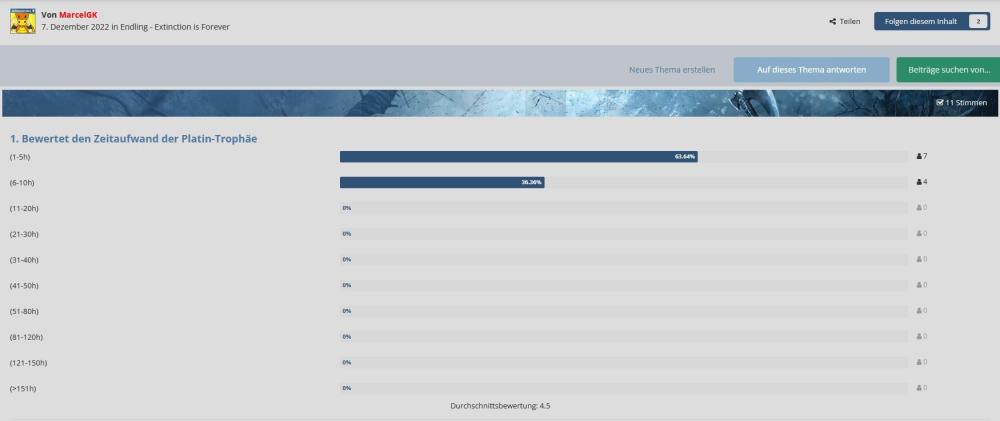Open MarcelGK's profile link
The height and width of the screenshot is (421, 1000).
click(77, 15)
